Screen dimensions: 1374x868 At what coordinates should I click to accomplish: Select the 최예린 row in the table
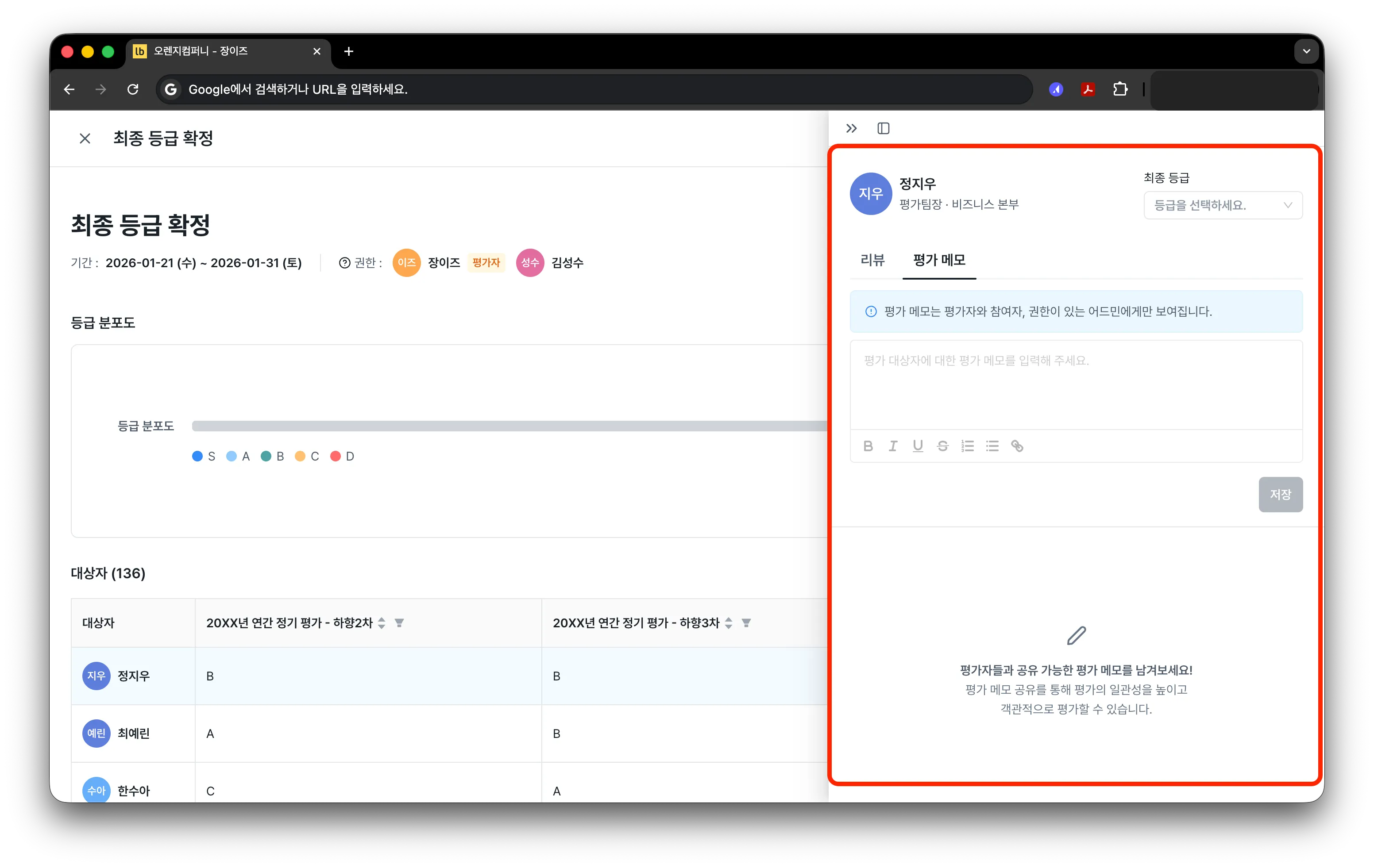click(449, 734)
